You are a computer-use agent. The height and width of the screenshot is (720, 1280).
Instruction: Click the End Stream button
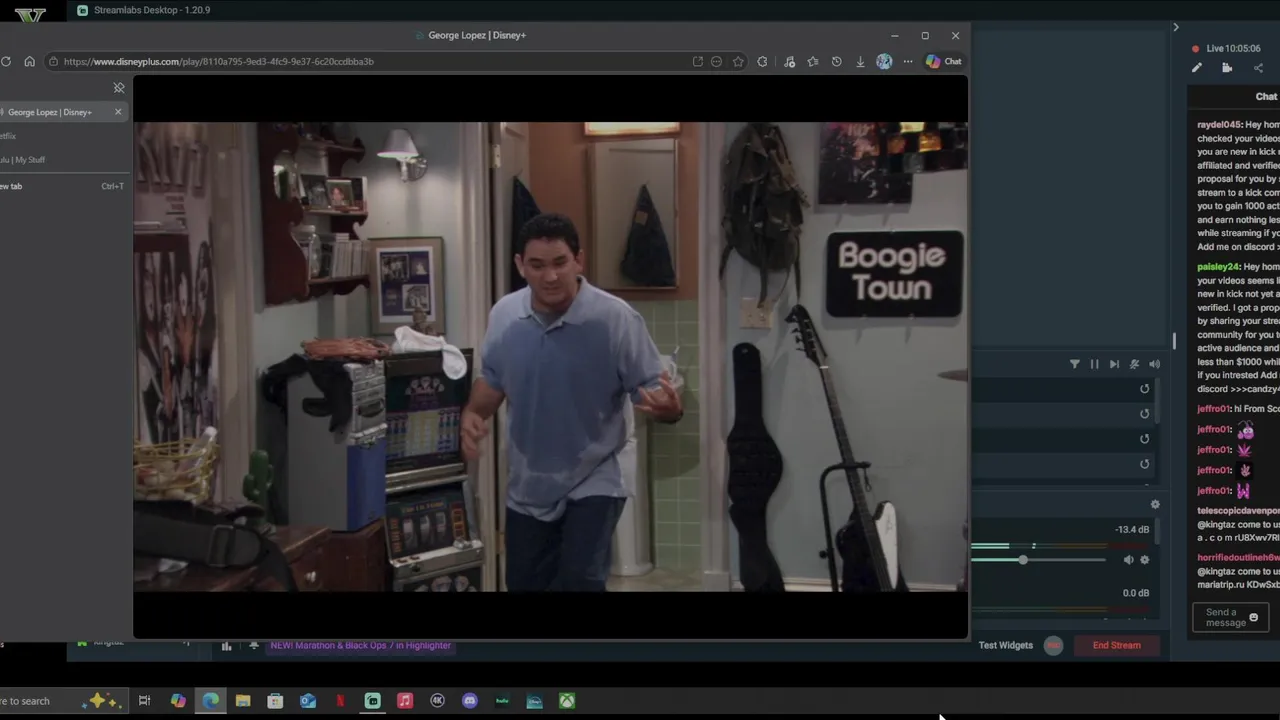pos(1116,645)
